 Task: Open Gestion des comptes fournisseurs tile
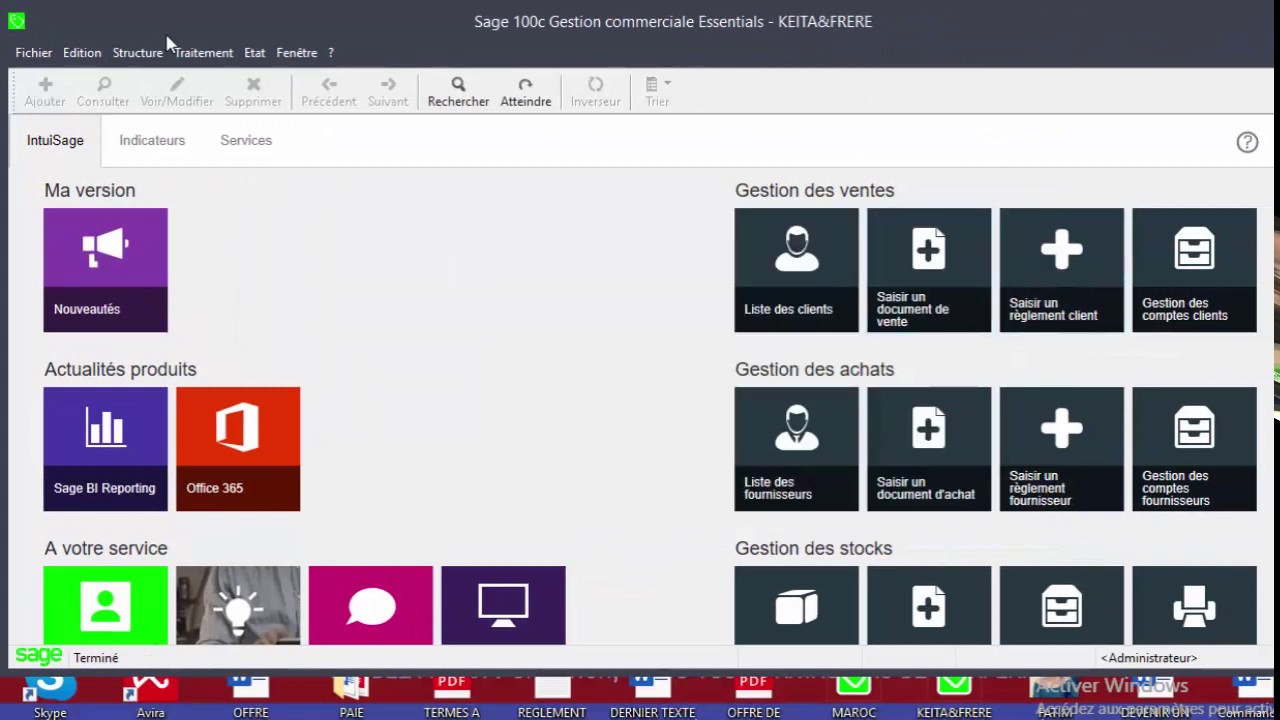point(1194,449)
